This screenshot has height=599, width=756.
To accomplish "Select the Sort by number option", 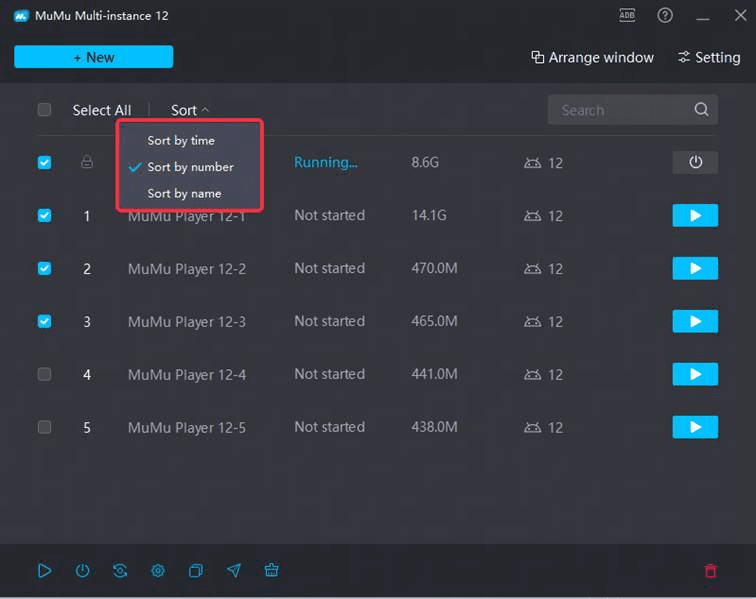I will click(x=190, y=167).
